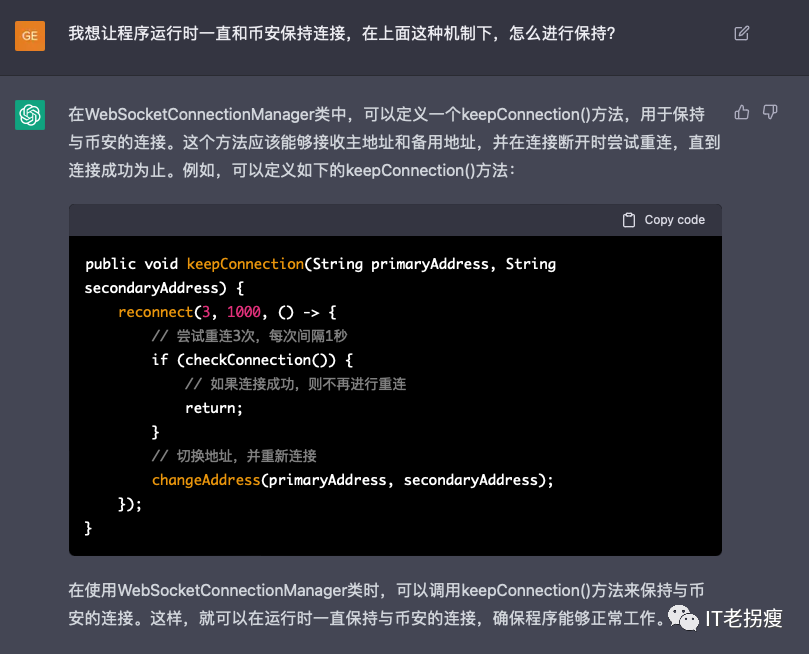Click the orange GE user avatar
The image size is (809, 654).
point(30,36)
